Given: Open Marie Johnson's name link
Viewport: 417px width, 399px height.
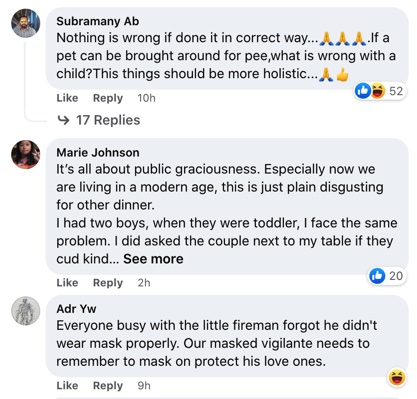Looking at the screenshot, I should coord(98,153).
